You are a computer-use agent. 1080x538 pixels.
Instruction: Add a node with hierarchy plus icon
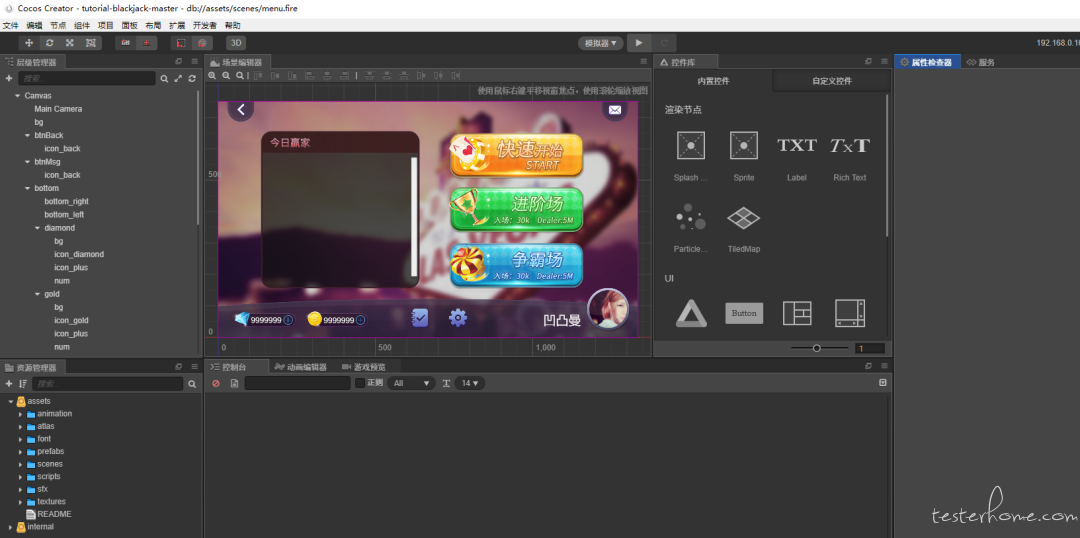point(9,79)
